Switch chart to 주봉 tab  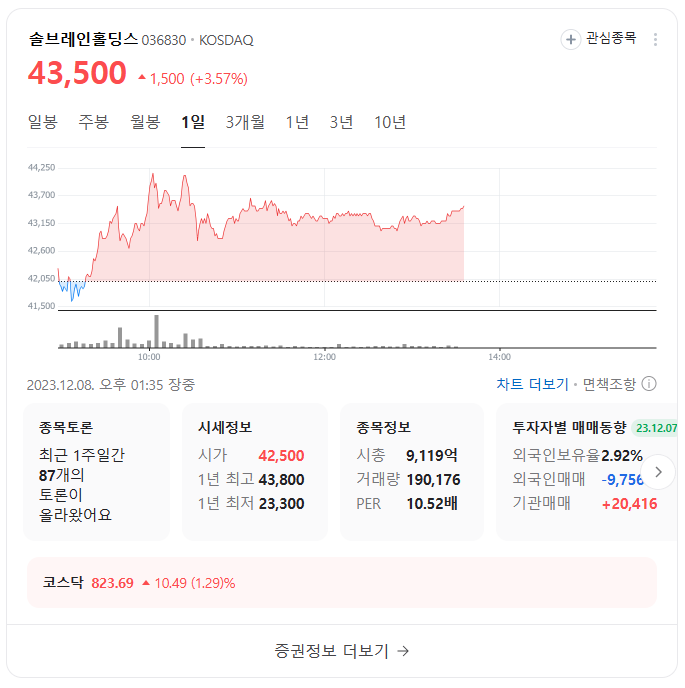click(93, 122)
